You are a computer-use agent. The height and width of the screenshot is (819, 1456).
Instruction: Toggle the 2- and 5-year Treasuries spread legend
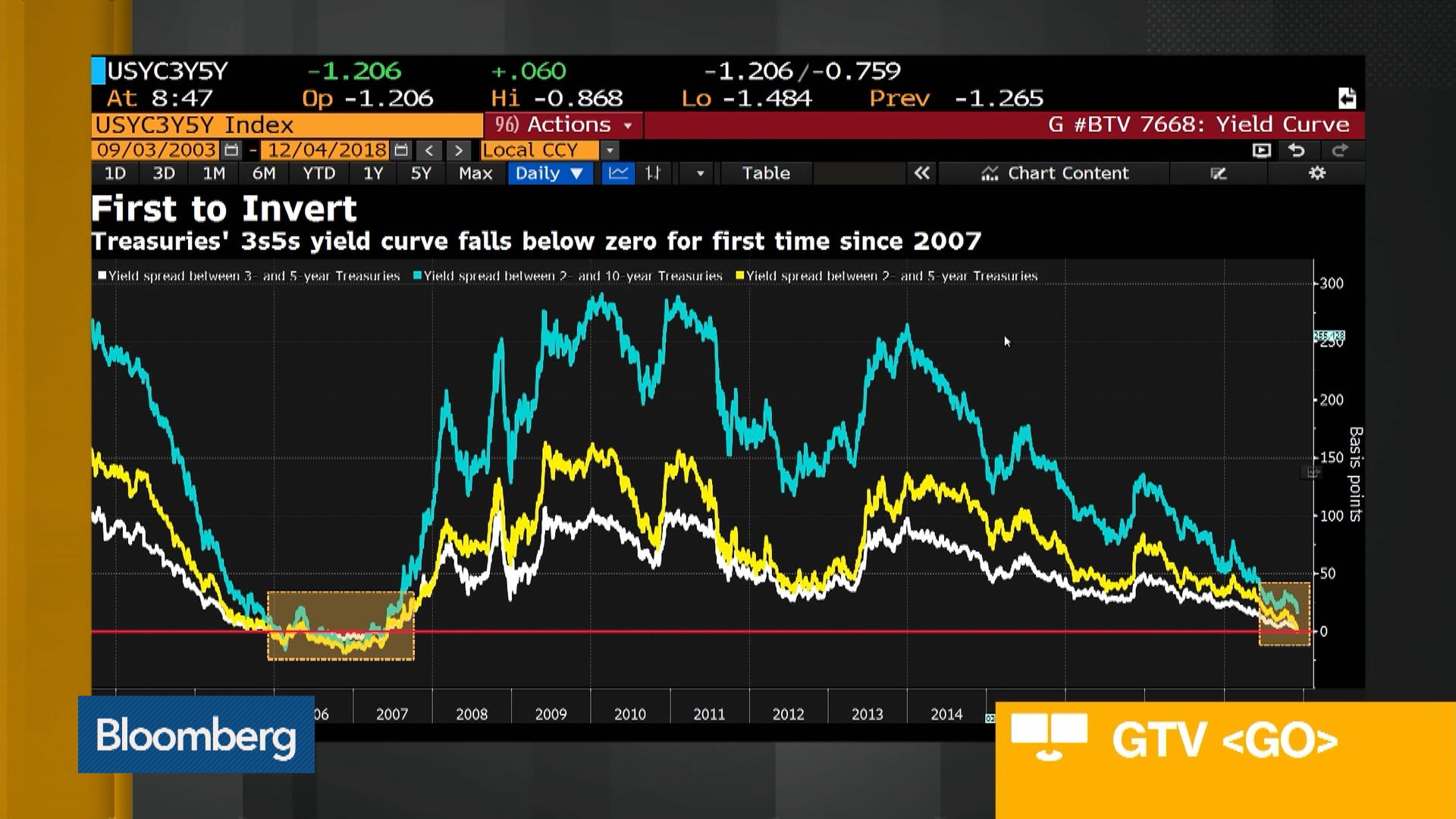tap(891, 276)
